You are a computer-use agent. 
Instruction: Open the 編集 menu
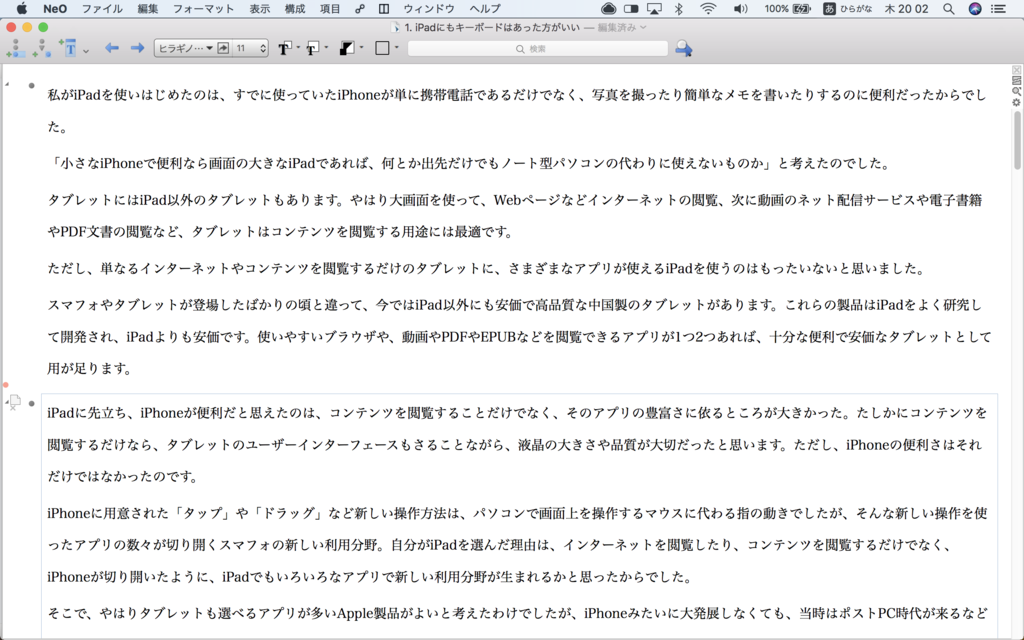coord(148,8)
